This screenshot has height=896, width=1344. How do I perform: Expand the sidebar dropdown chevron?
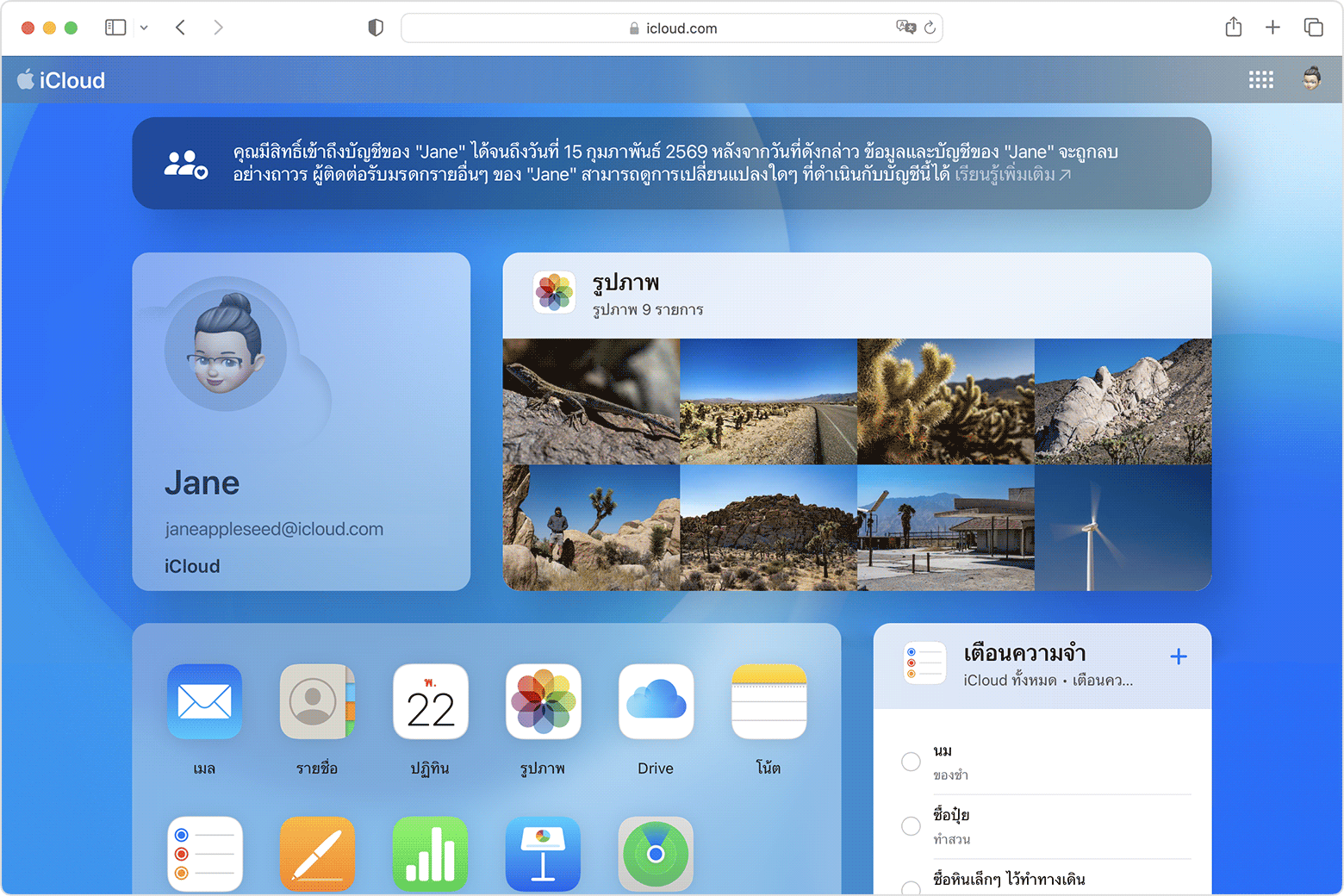click(x=144, y=28)
